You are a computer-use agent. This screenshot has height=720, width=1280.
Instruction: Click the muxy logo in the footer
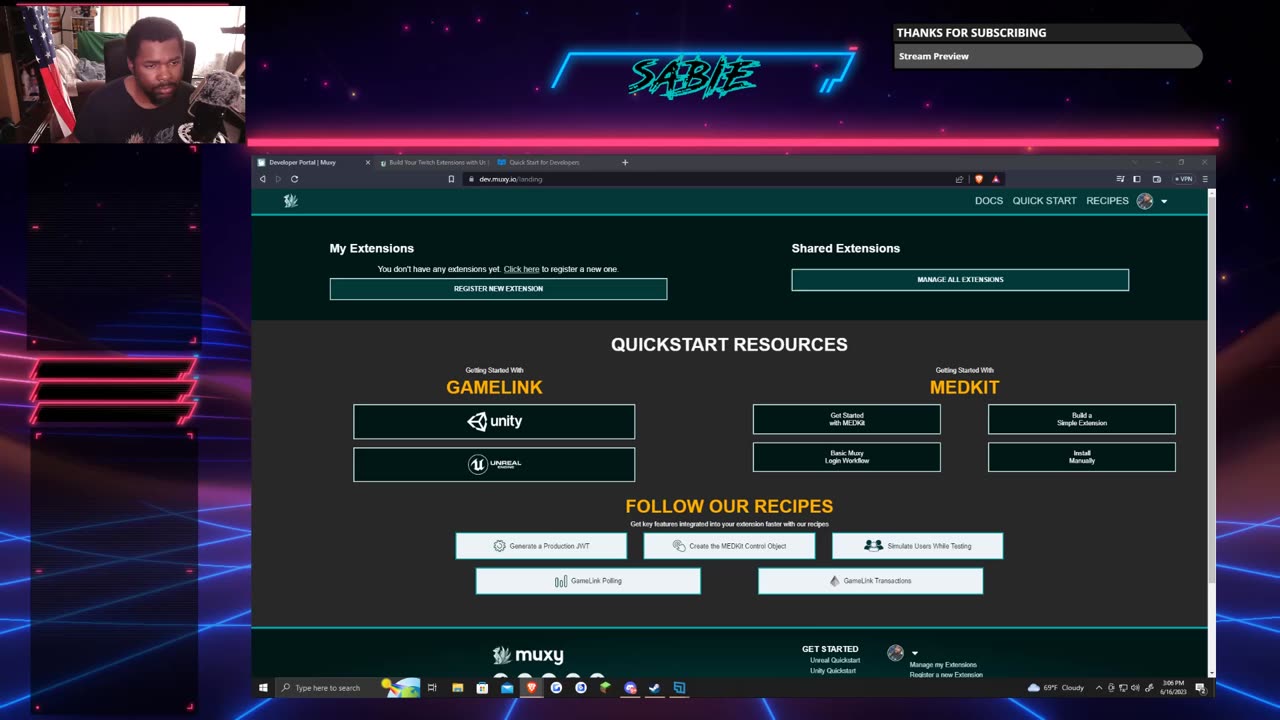pyautogui.click(x=528, y=656)
